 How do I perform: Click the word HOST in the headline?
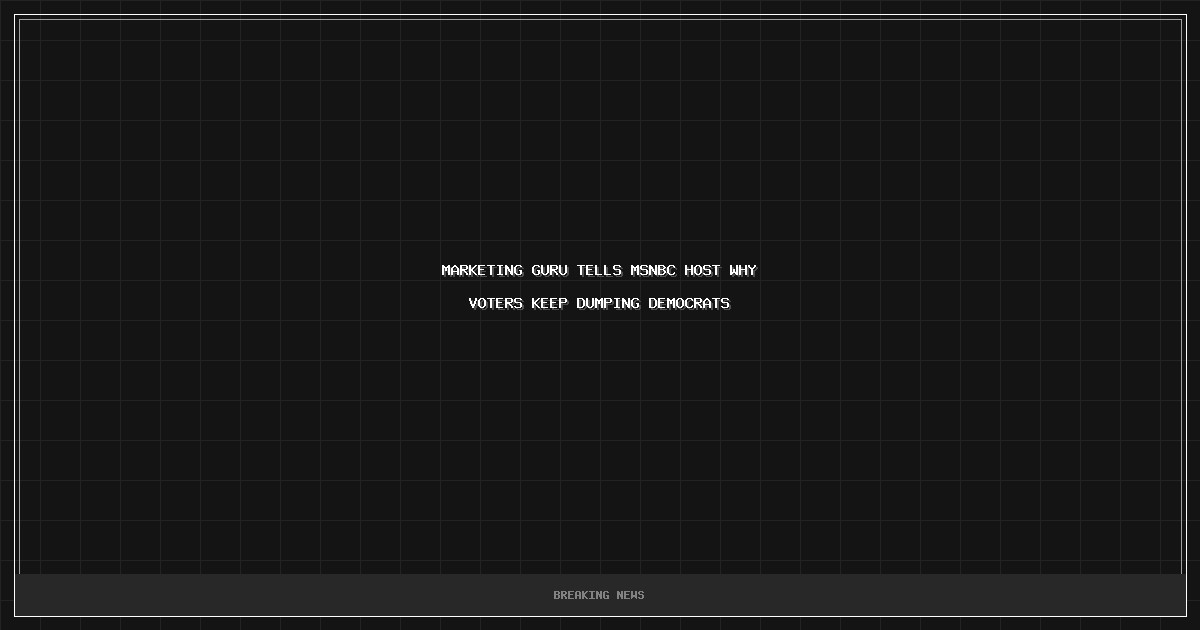(702, 270)
